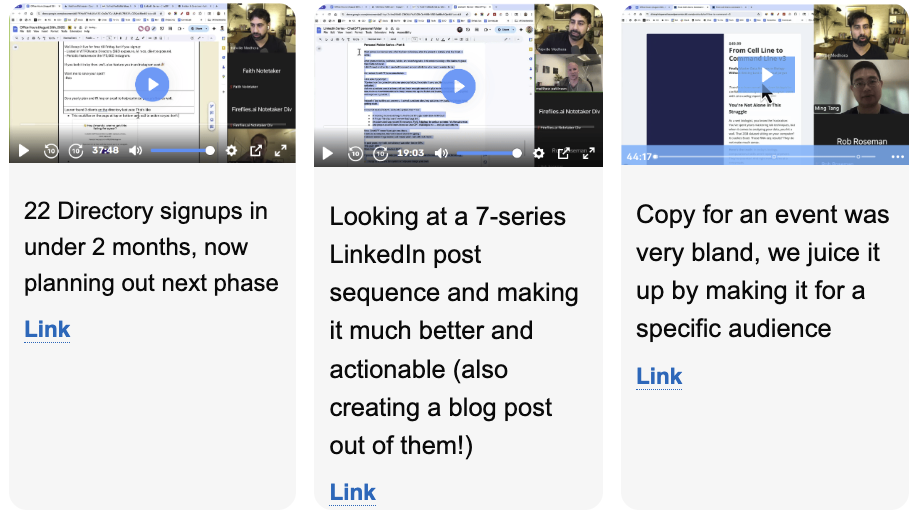Image resolution: width=914 pixels, height=520 pixels.
Task: Rewind 10 seconds in LinkedIn video
Action: pos(355,153)
